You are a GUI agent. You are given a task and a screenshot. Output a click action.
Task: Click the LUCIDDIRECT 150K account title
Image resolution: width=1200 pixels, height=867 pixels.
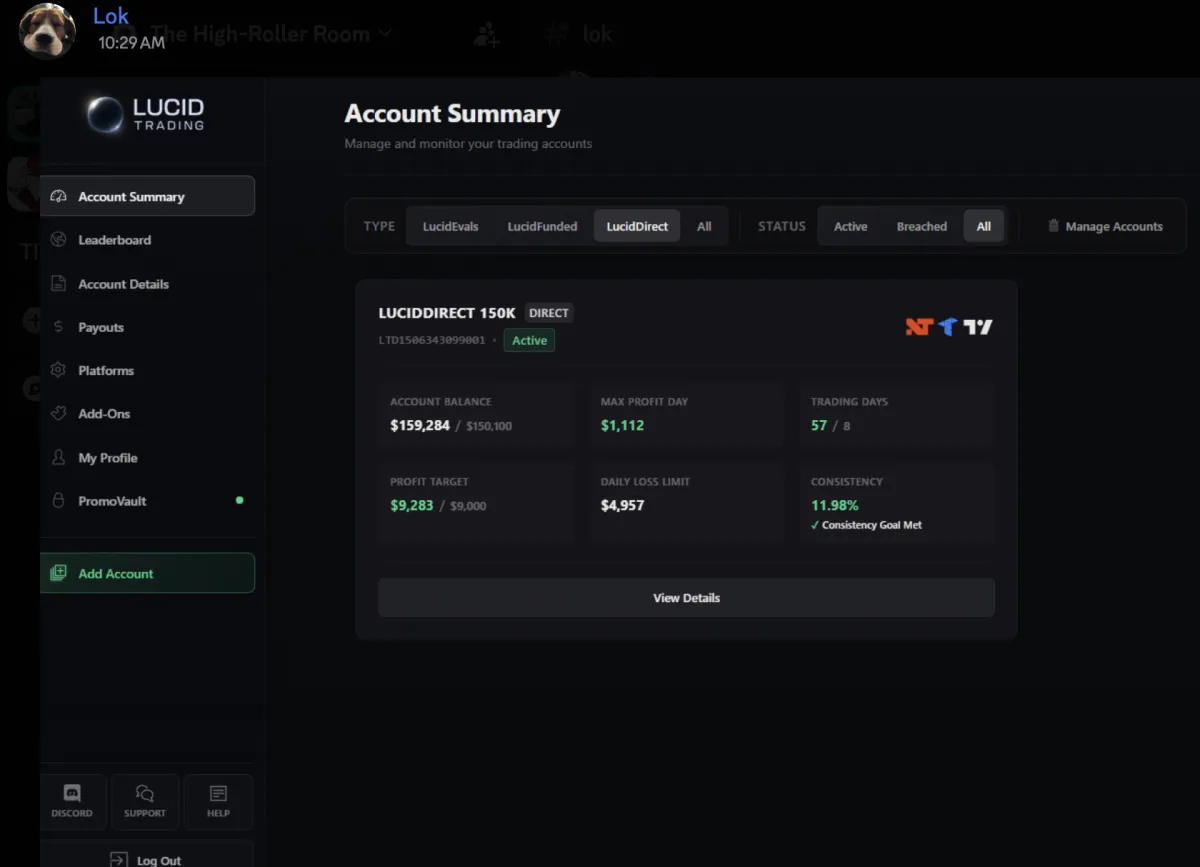[x=447, y=313]
